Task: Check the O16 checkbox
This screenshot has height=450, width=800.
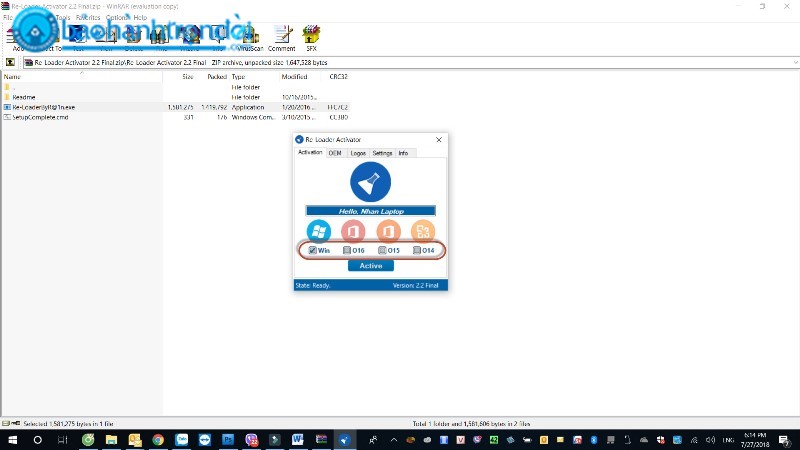Action: (347, 250)
